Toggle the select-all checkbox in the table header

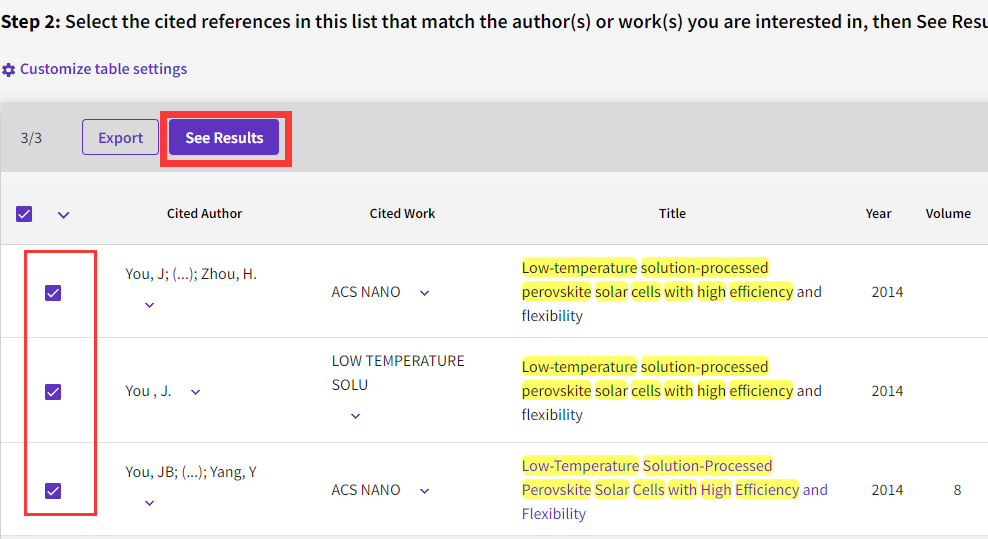(x=25, y=214)
